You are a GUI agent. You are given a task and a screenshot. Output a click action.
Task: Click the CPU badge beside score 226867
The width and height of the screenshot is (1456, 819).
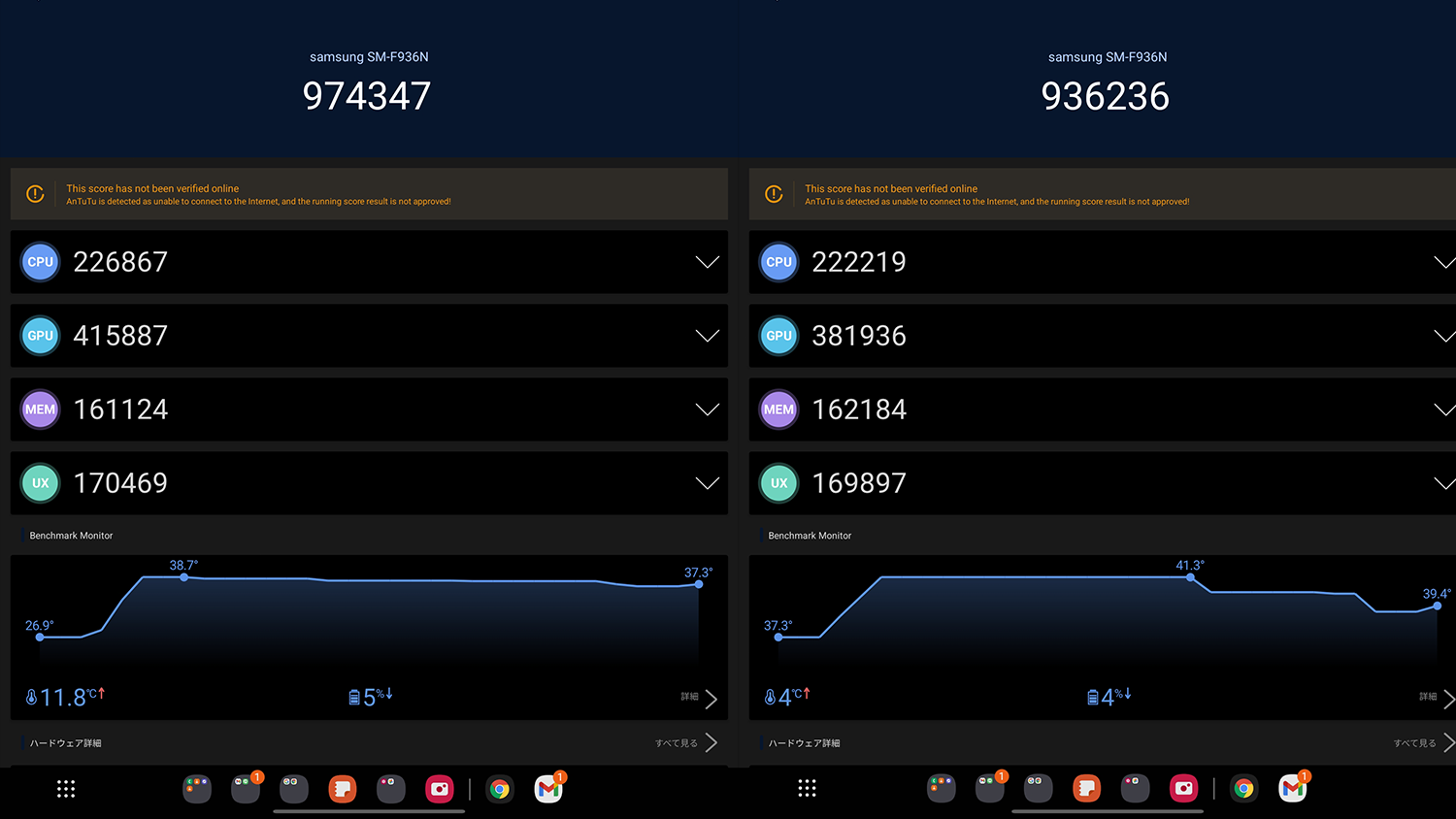click(41, 262)
